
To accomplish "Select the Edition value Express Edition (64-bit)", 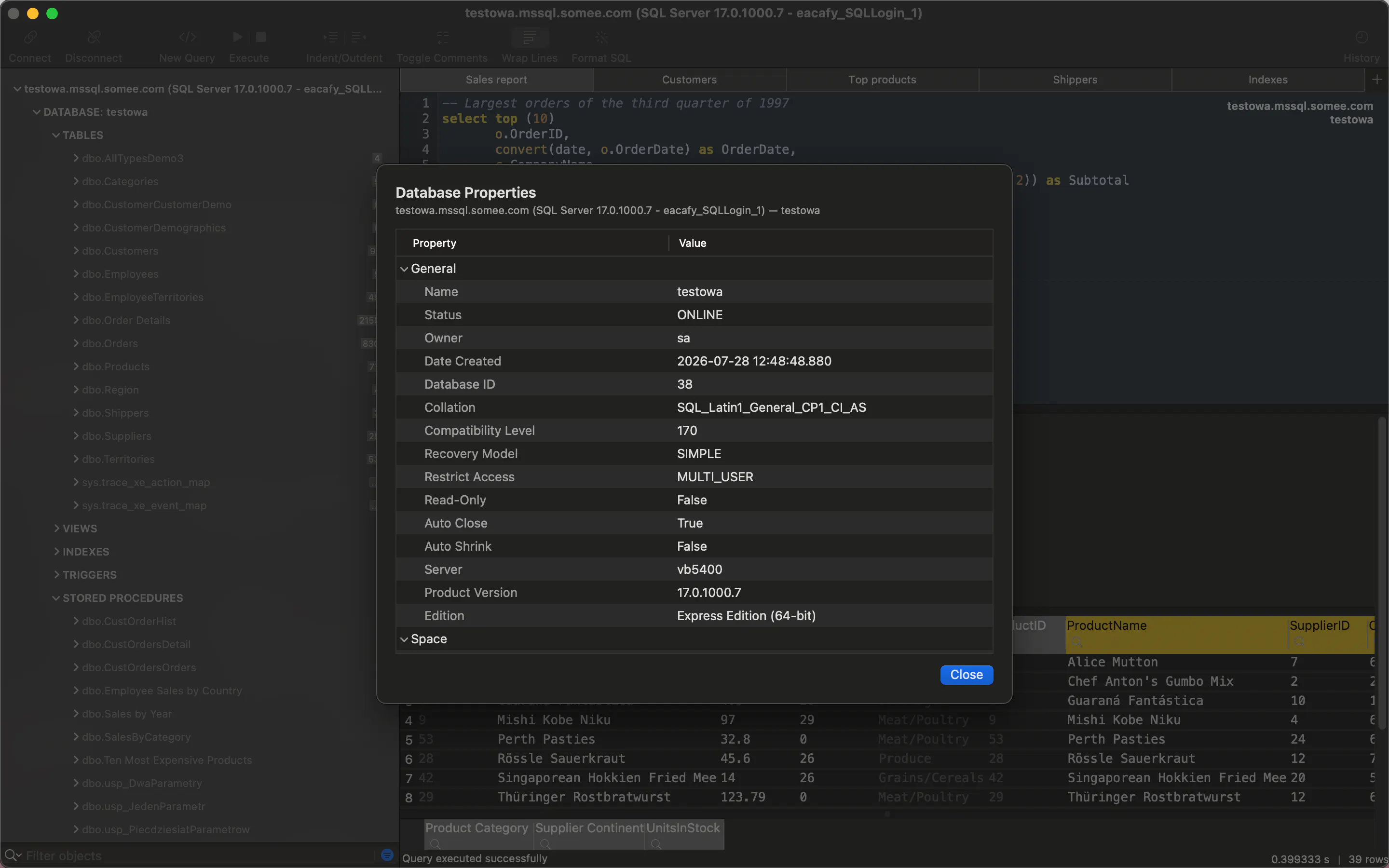I will (x=746, y=616).
